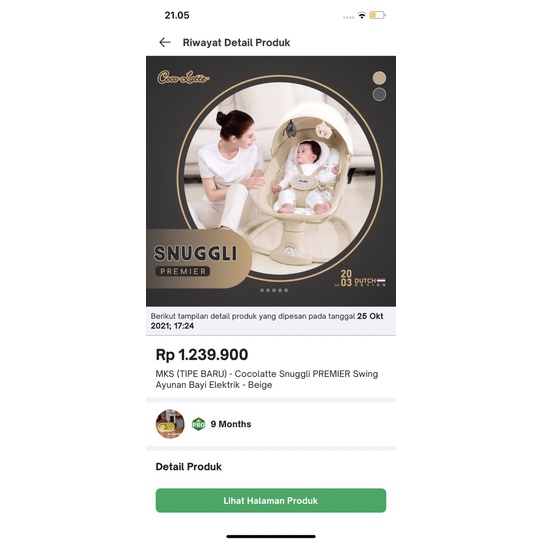
Task: Select the dark first carousel dot
Action: pos(256,290)
